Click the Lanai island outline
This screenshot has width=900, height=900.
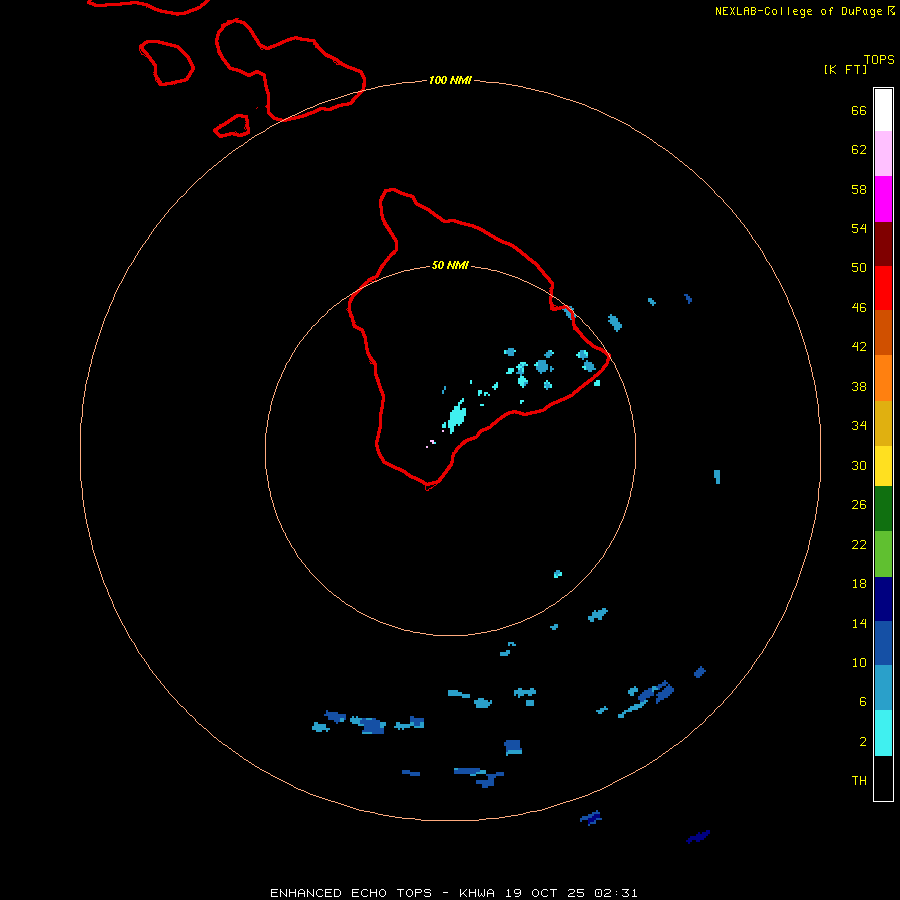tap(166, 63)
